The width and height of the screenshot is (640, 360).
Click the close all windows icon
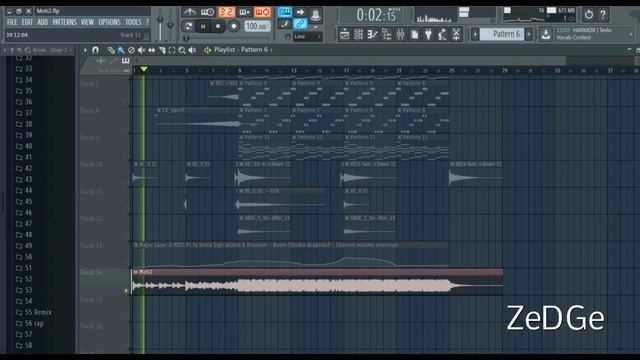456,35
